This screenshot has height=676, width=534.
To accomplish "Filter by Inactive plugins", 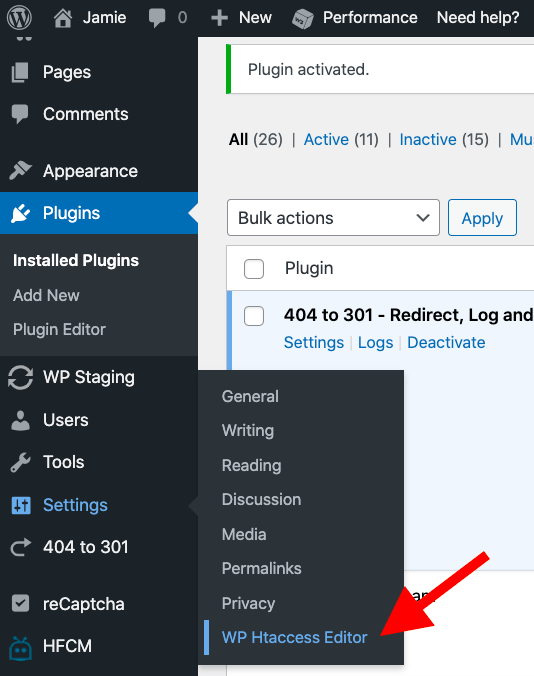I will 428,140.
